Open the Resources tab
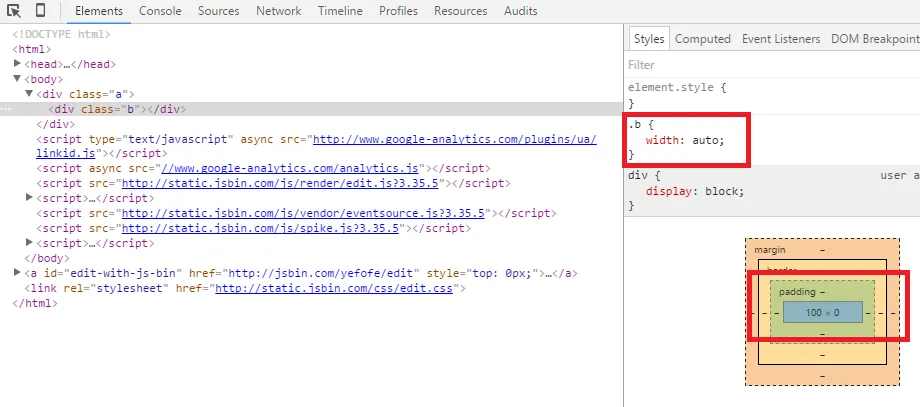920x407 pixels. pyautogui.click(x=461, y=11)
